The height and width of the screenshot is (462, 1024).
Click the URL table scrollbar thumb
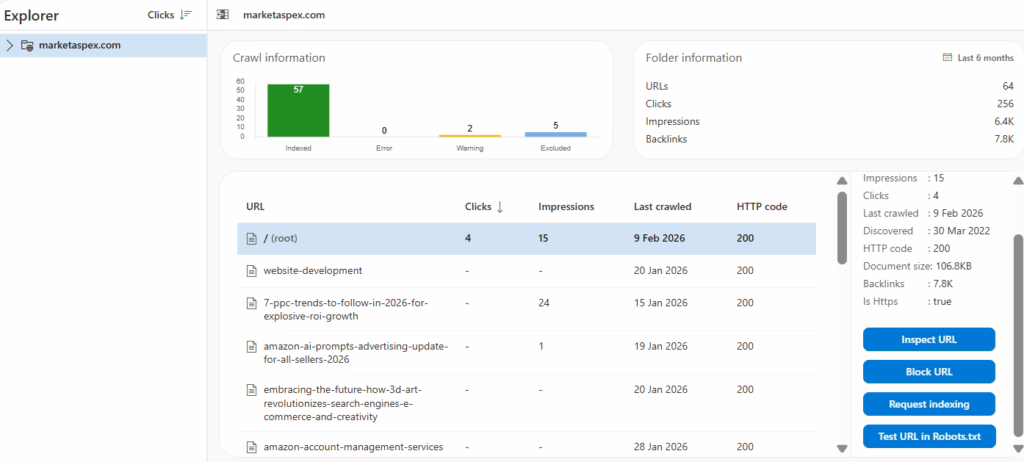(x=842, y=227)
